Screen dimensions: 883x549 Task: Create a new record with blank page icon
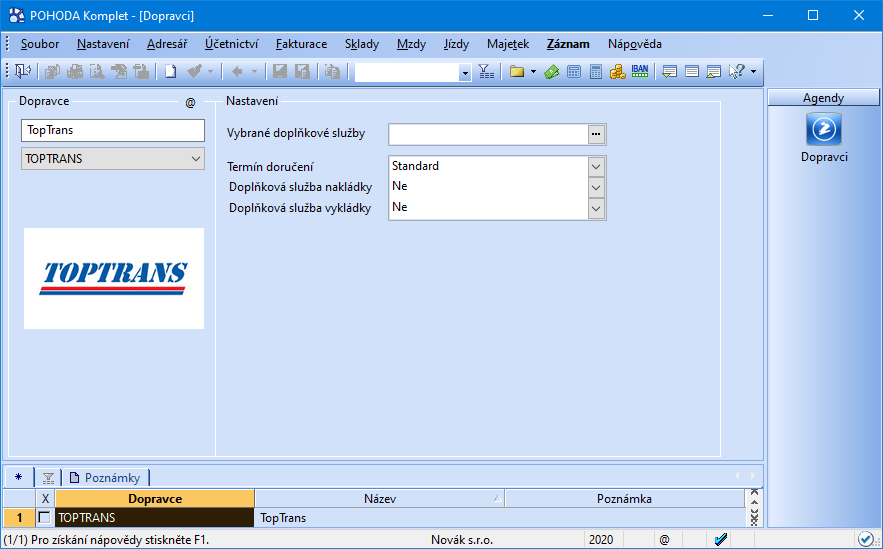pos(170,72)
